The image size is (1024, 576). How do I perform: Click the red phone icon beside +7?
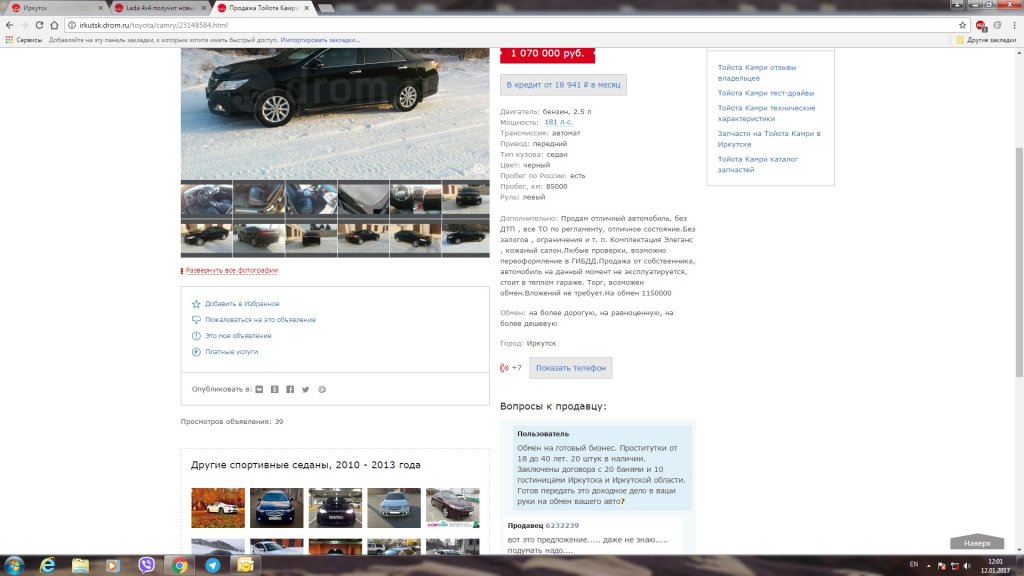tap(504, 368)
